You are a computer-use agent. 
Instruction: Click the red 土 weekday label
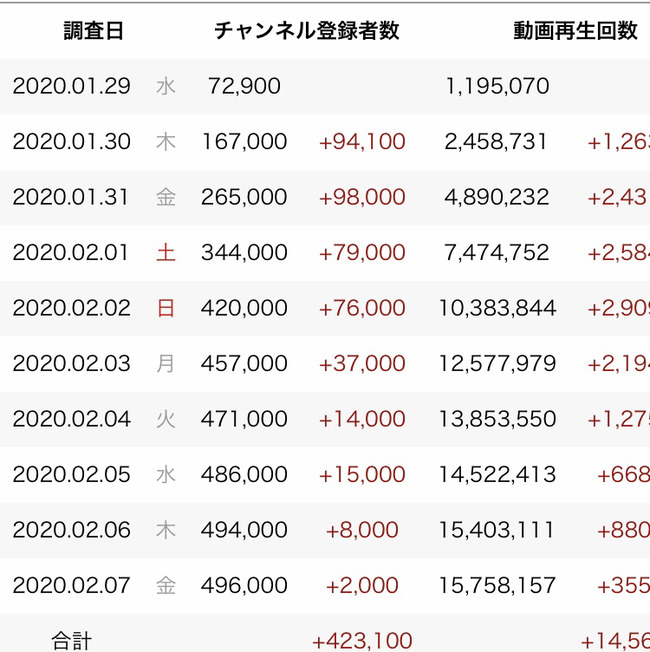(x=166, y=253)
